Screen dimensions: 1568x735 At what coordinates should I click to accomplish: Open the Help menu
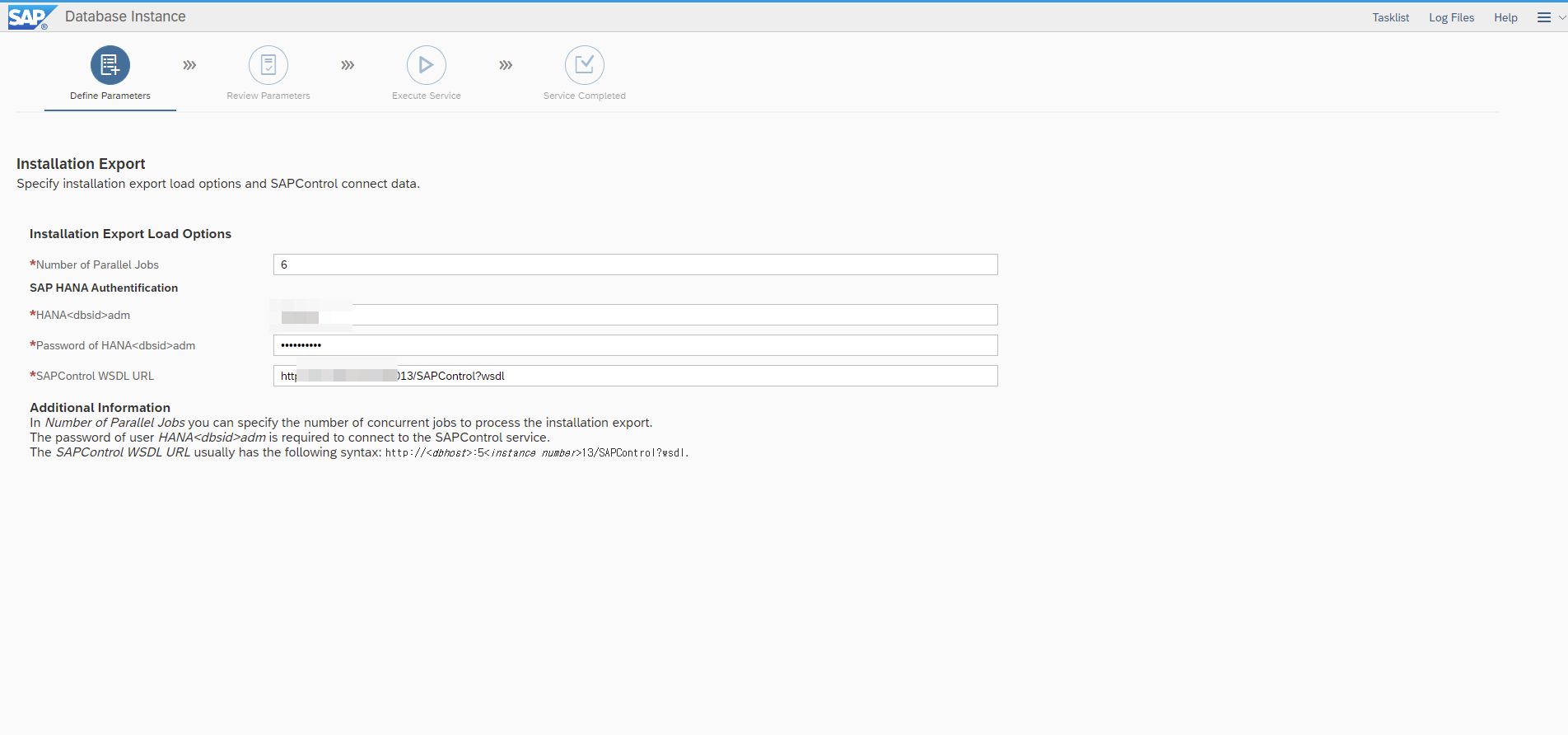pyautogui.click(x=1506, y=17)
